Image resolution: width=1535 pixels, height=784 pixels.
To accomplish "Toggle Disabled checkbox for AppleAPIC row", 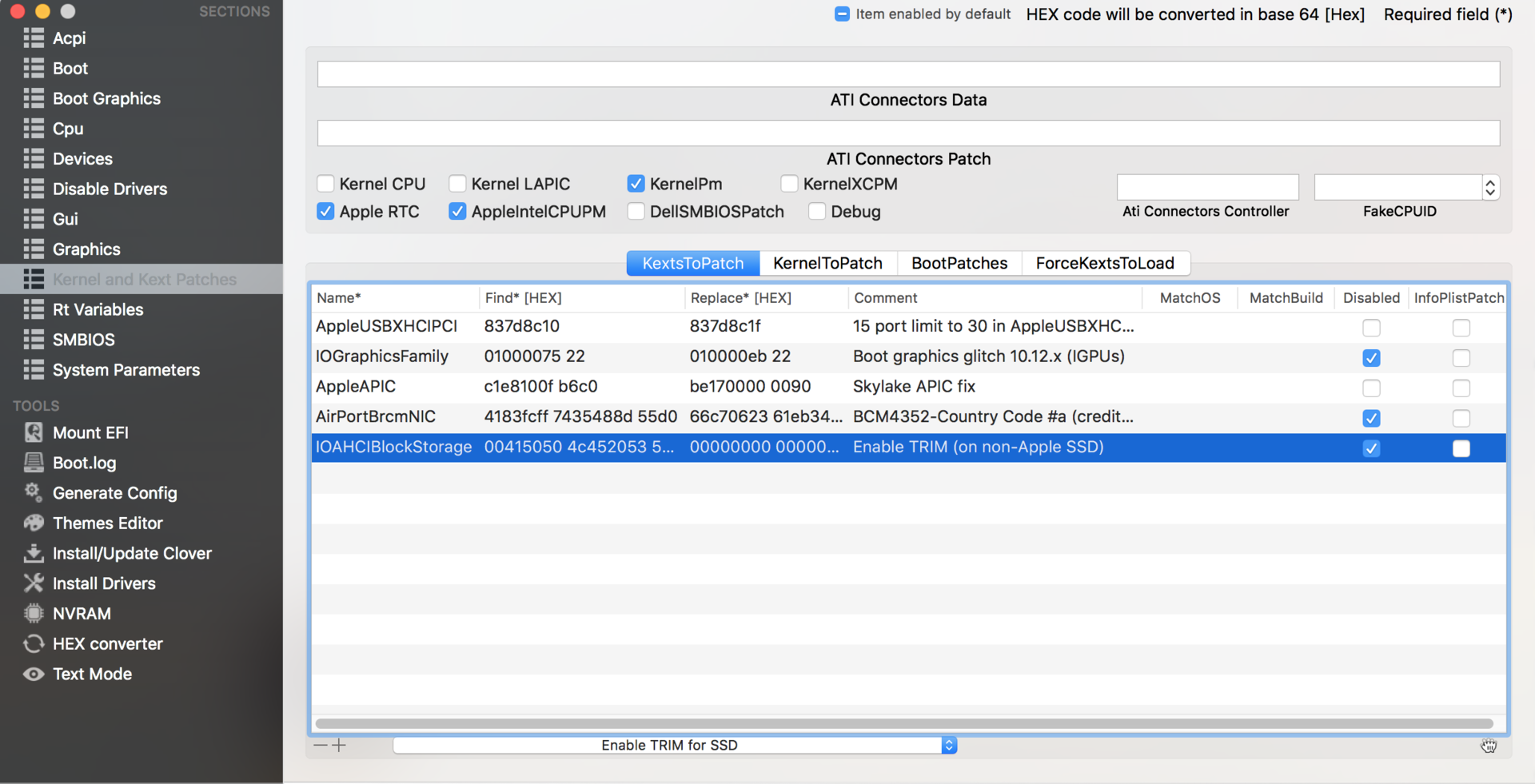I will (x=1371, y=388).
